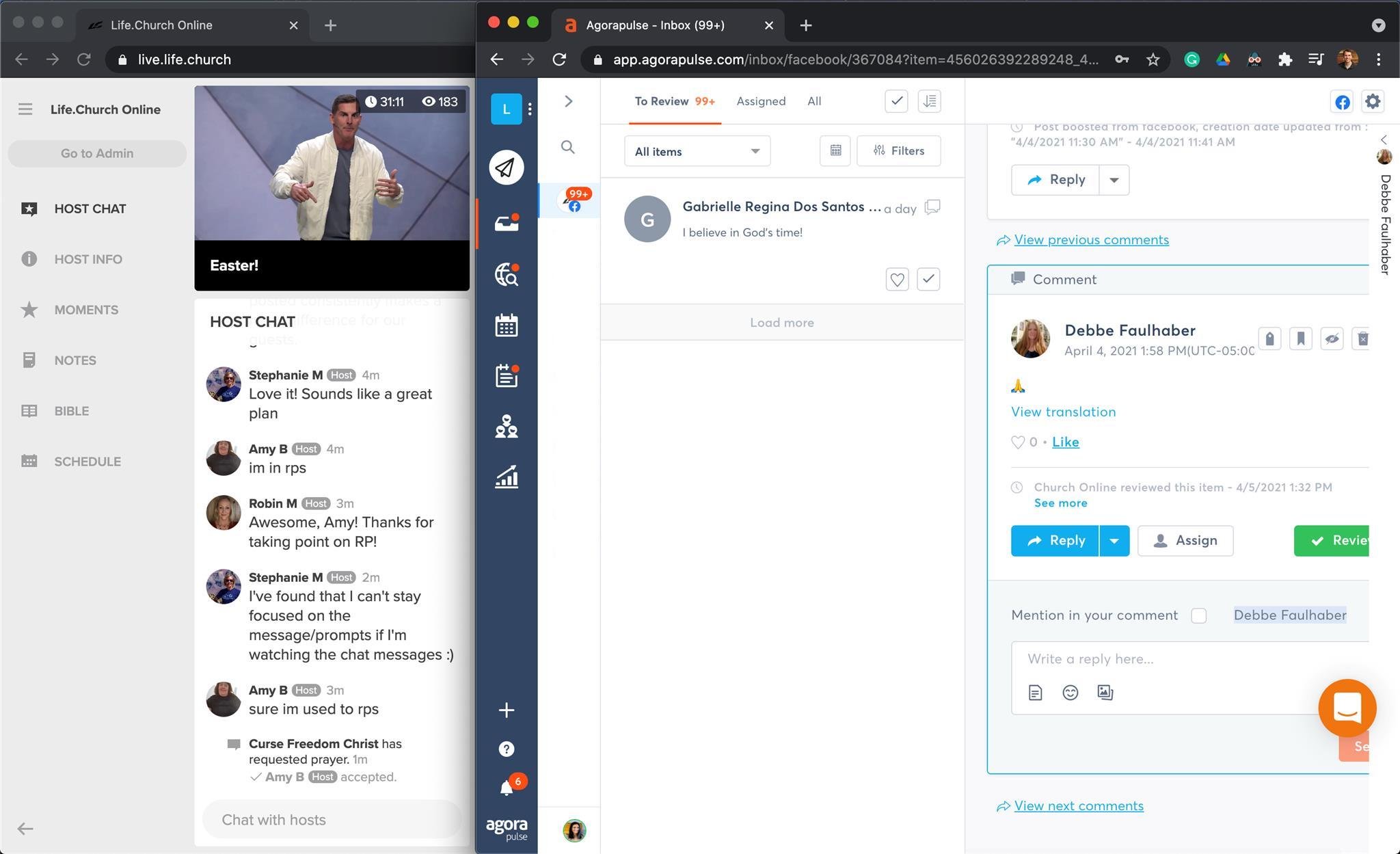Bookmark this page with the star icon
1400x854 pixels.
tap(1153, 59)
